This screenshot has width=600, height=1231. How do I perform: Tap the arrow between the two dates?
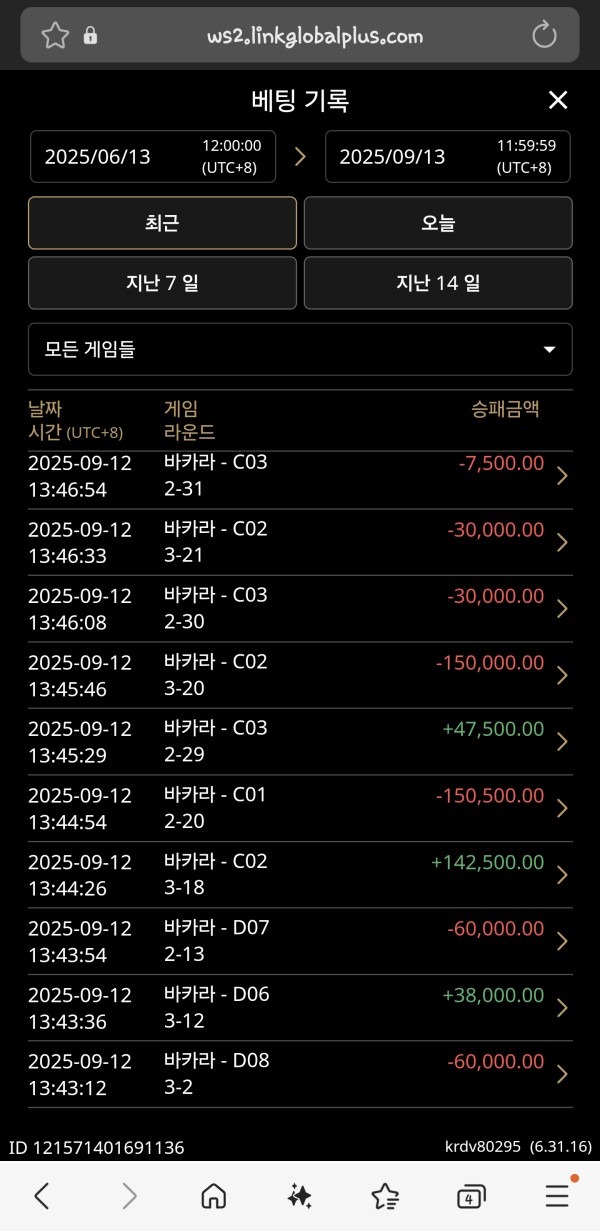(299, 156)
